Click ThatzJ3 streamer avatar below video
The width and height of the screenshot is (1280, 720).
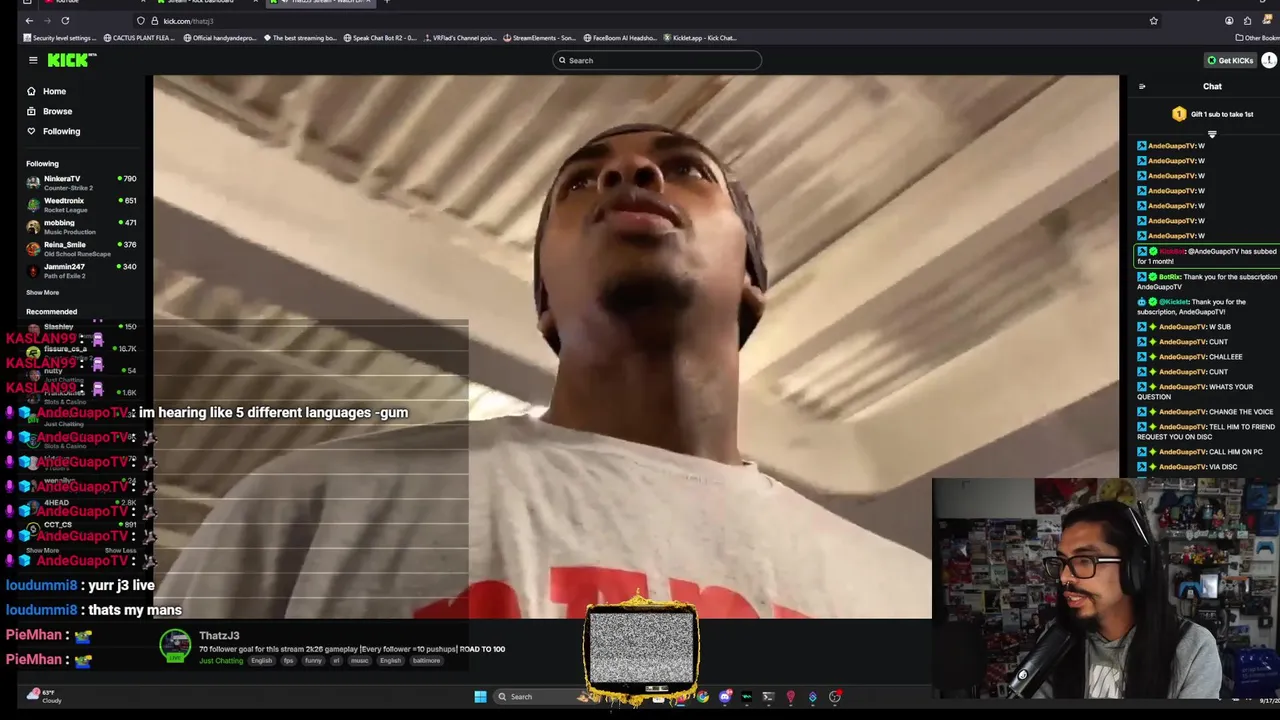coord(175,646)
